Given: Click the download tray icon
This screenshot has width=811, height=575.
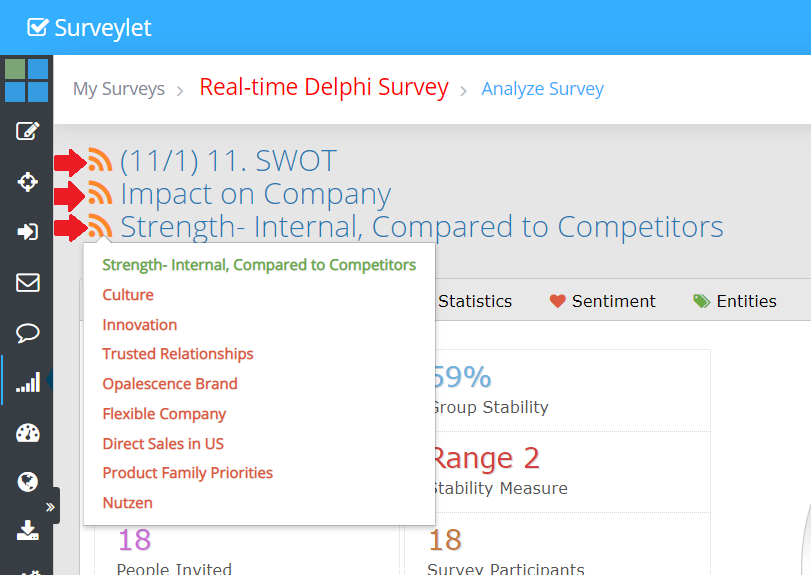Looking at the screenshot, I should click(x=27, y=530).
